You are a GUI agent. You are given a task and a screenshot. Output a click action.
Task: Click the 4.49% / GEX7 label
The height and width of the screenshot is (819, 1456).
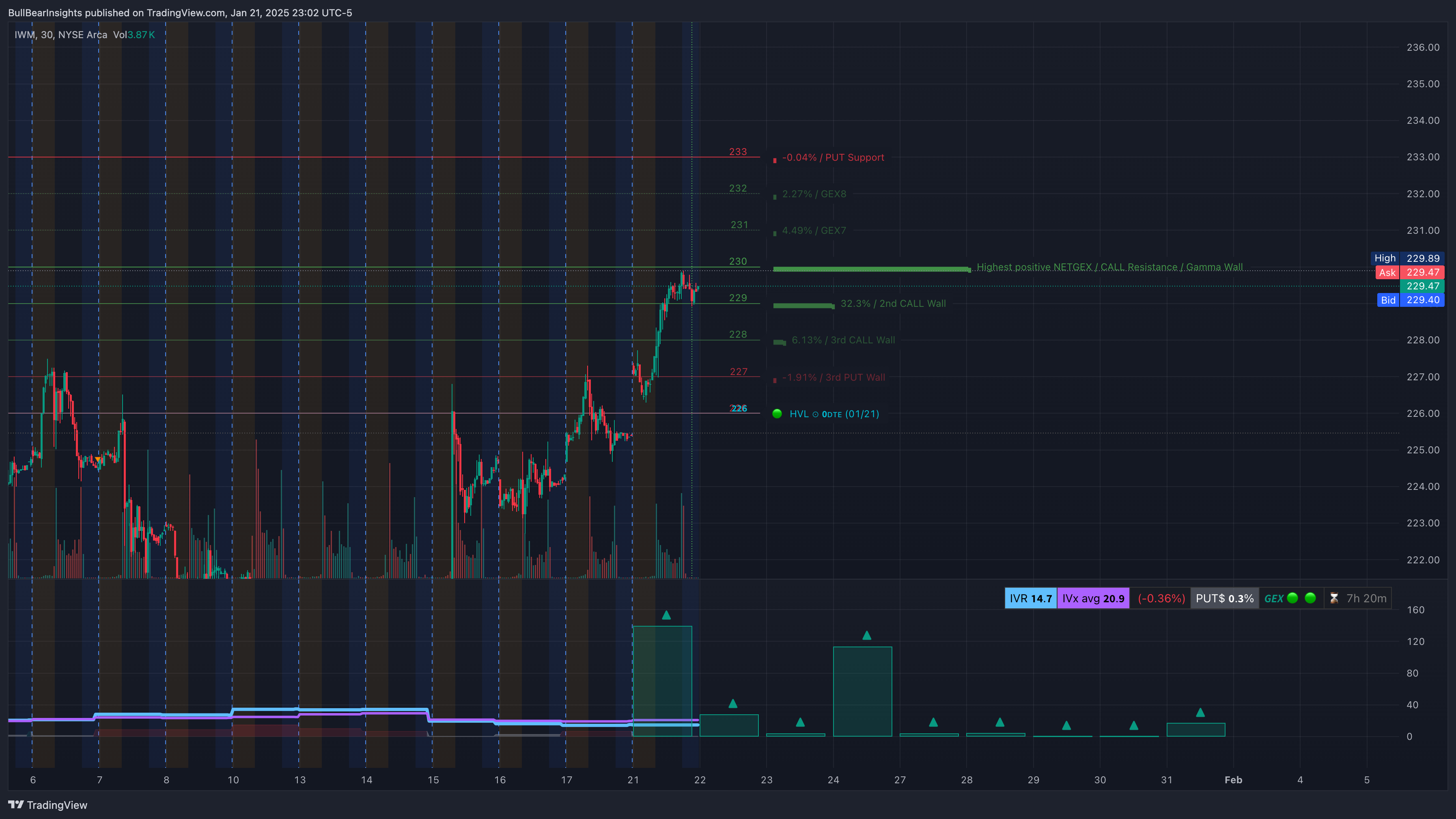814,231
